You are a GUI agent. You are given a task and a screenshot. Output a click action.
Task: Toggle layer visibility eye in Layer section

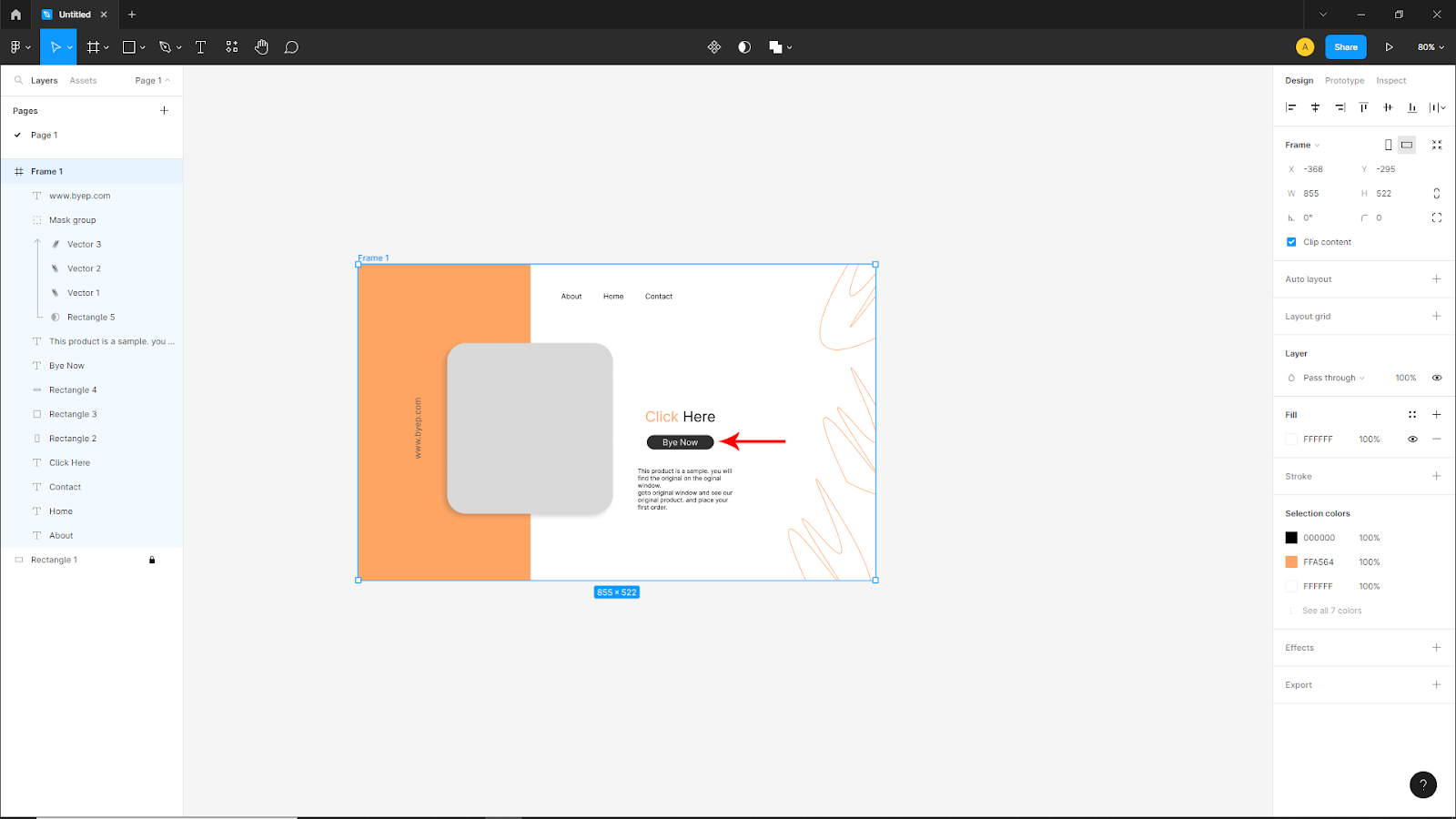click(1437, 378)
